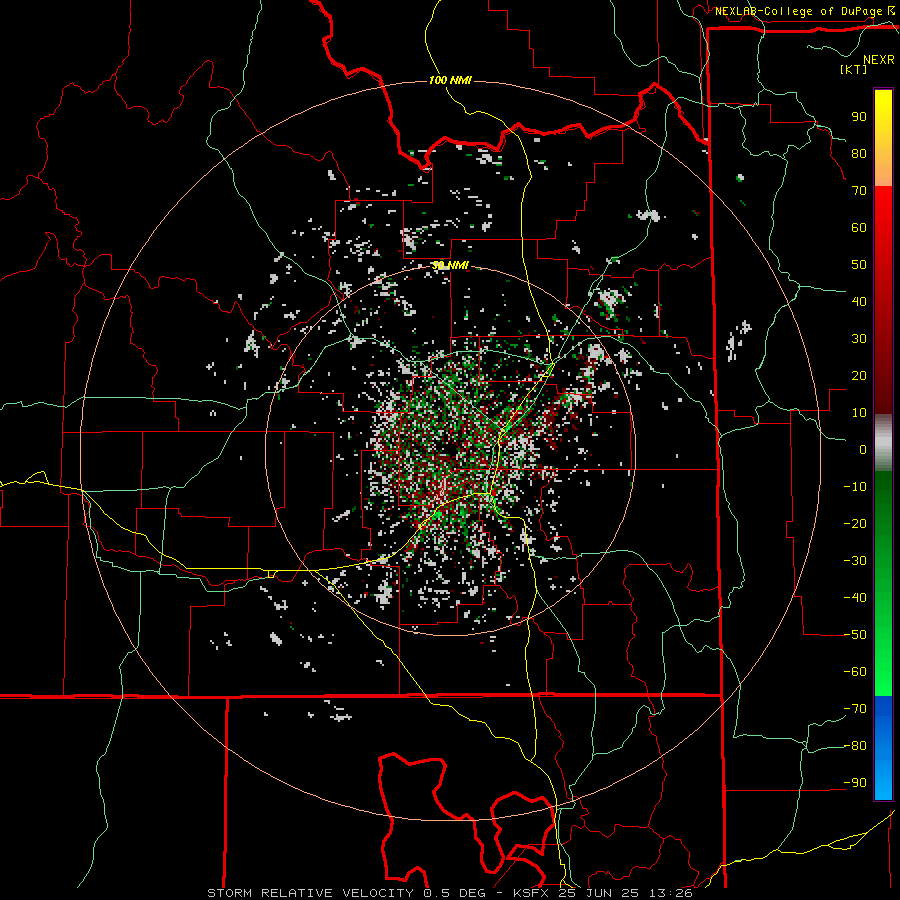Click the [KT] units label
This screenshot has height=900, width=900.
click(x=853, y=69)
